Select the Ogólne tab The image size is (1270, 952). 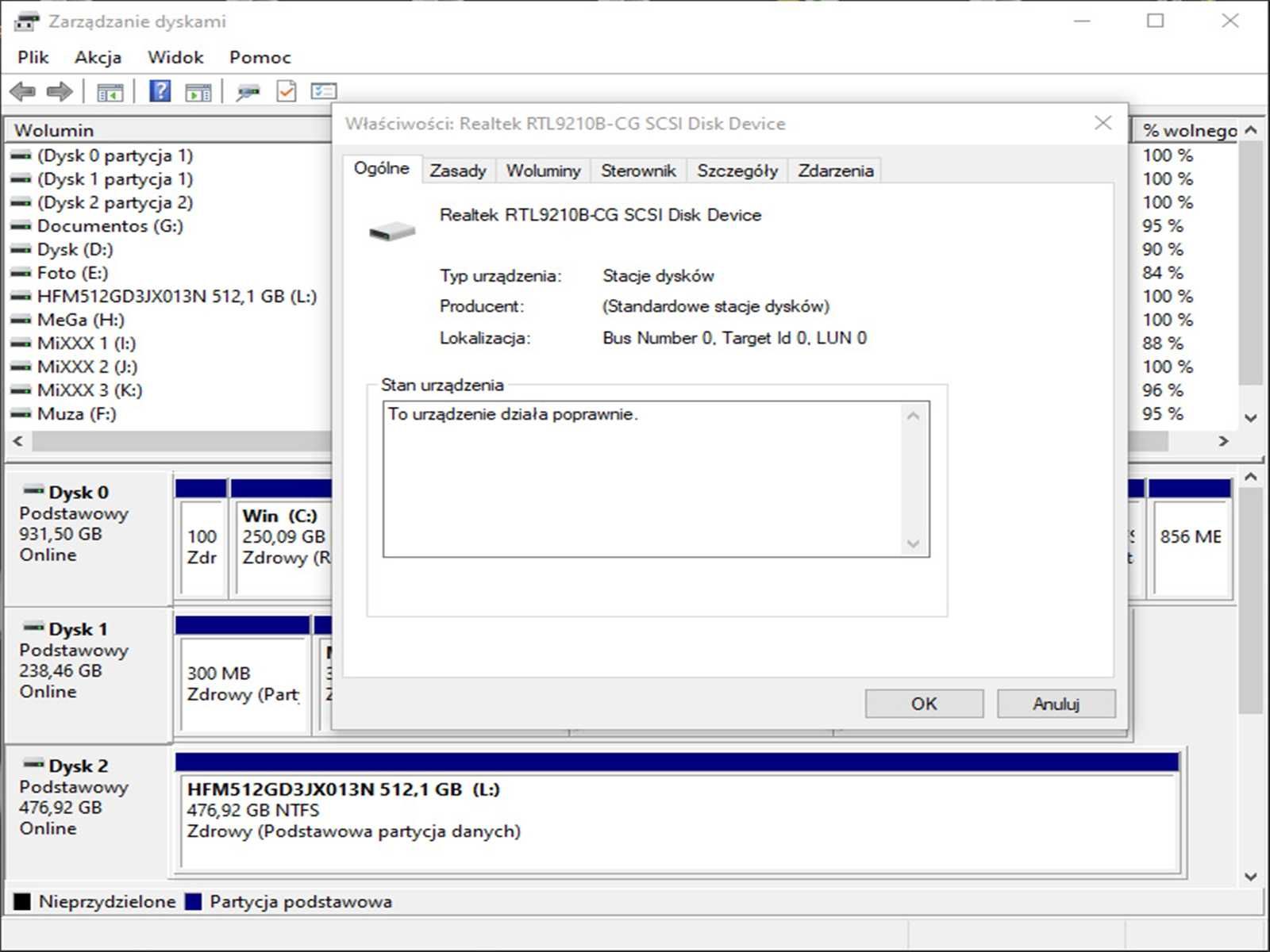click(382, 168)
